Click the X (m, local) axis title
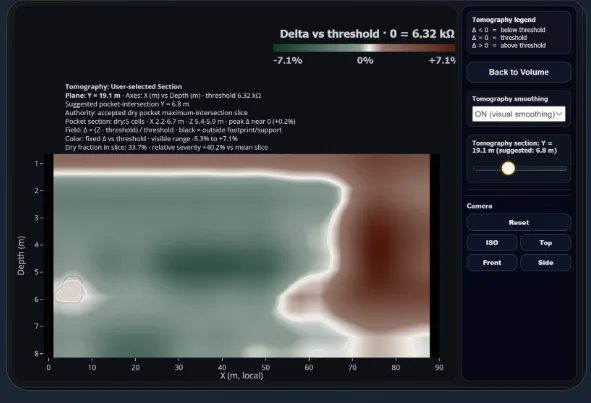591x403 pixels. coord(242,375)
